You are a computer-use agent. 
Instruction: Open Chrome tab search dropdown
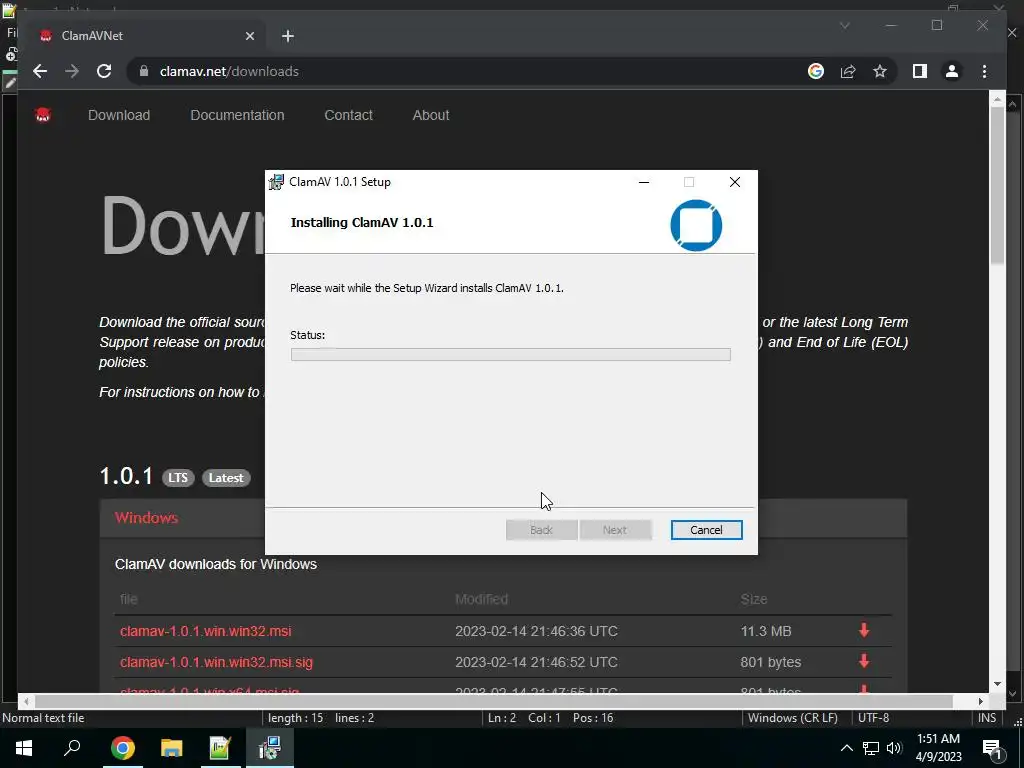coord(844,25)
